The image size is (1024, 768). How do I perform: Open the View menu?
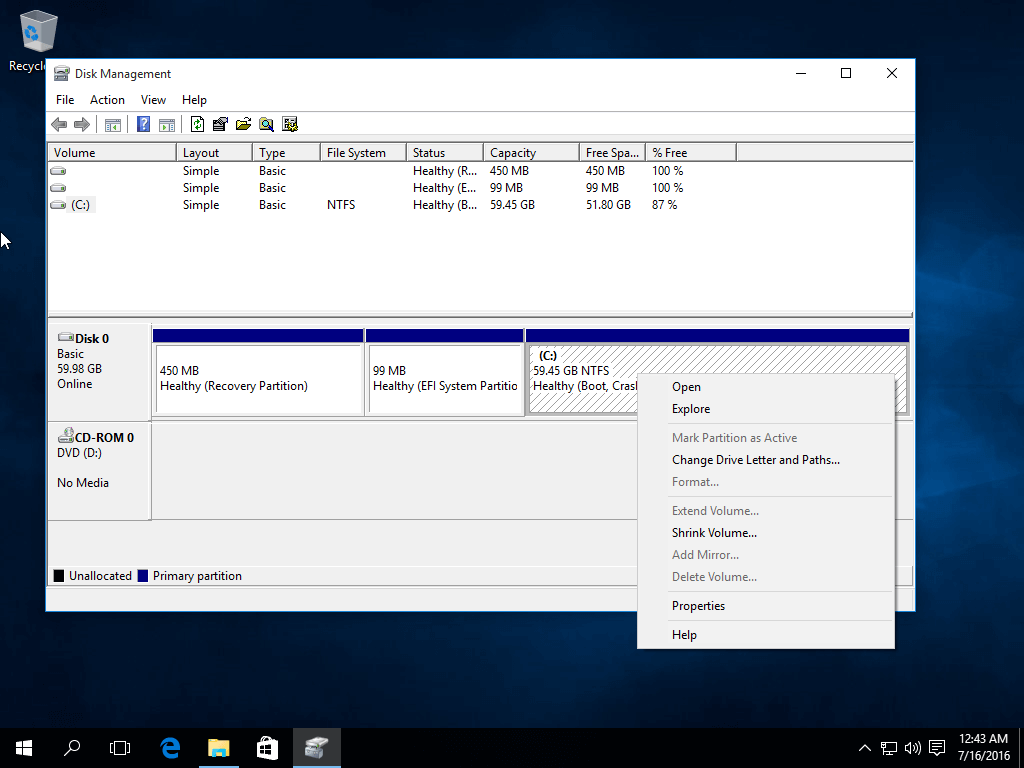coord(153,100)
